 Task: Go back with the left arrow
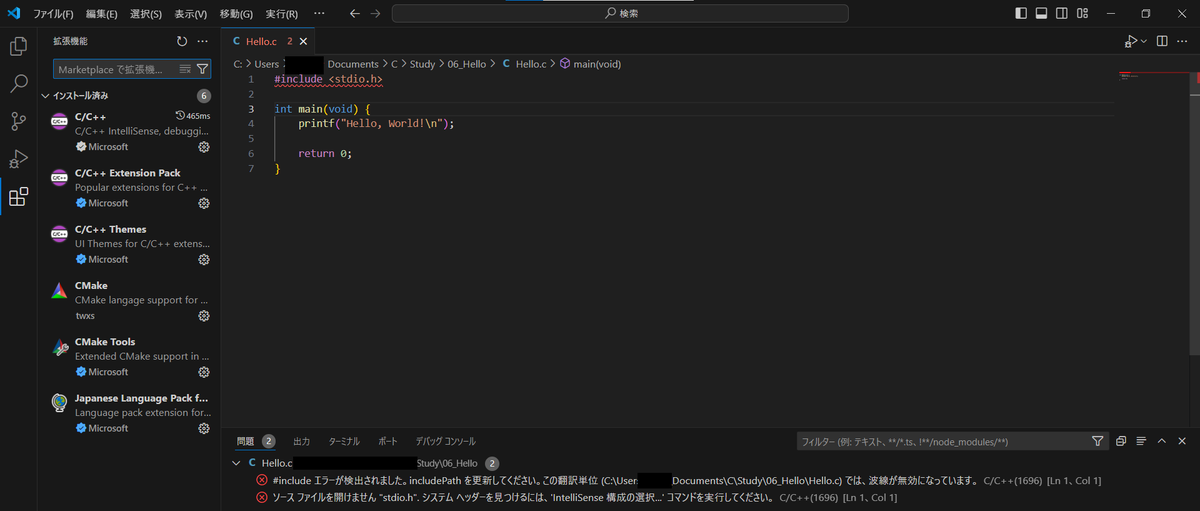pyautogui.click(x=355, y=14)
